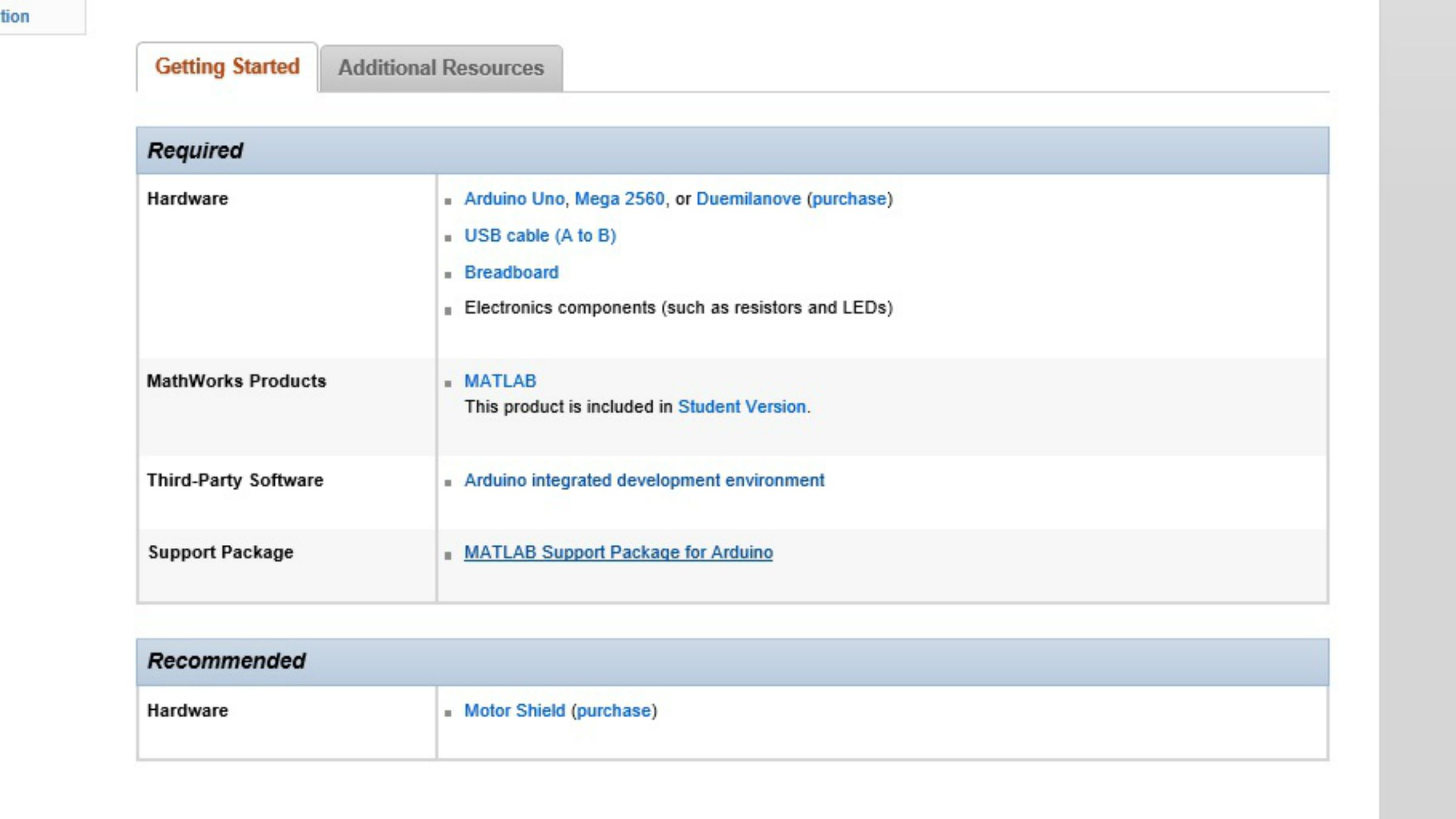
Task: Open MATLAB Support Package for Arduino
Action: click(x=618, y=553)
